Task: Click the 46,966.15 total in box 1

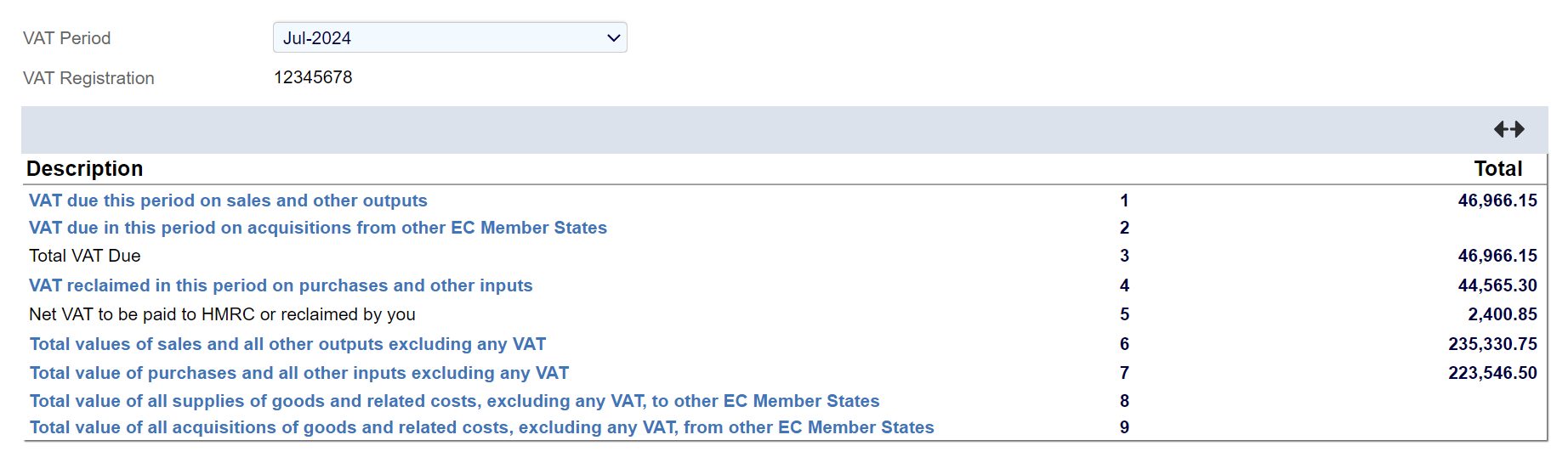Action: point(1497,200)
